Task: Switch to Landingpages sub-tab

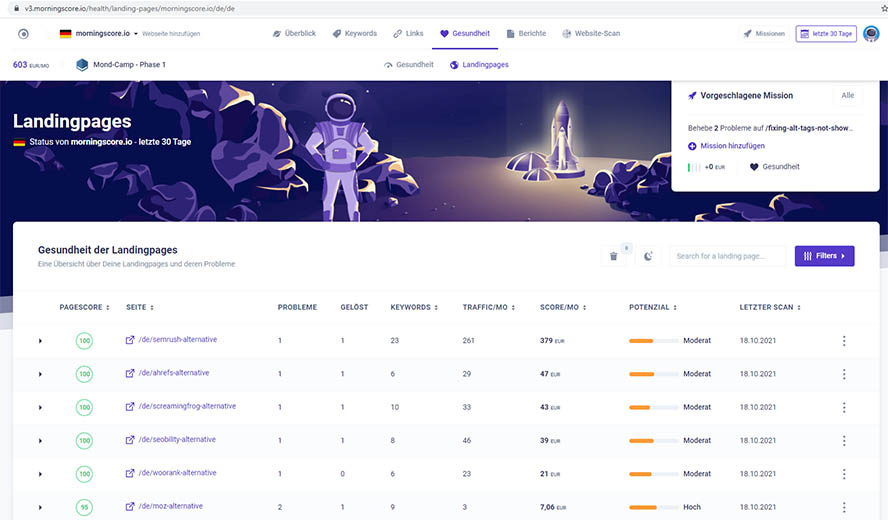Action: pos(479,65)
